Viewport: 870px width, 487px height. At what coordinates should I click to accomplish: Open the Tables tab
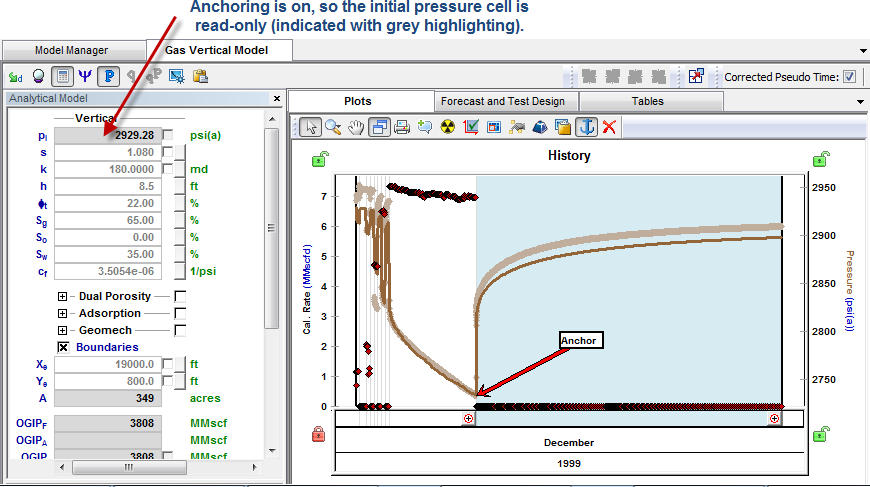coord(647,101)
